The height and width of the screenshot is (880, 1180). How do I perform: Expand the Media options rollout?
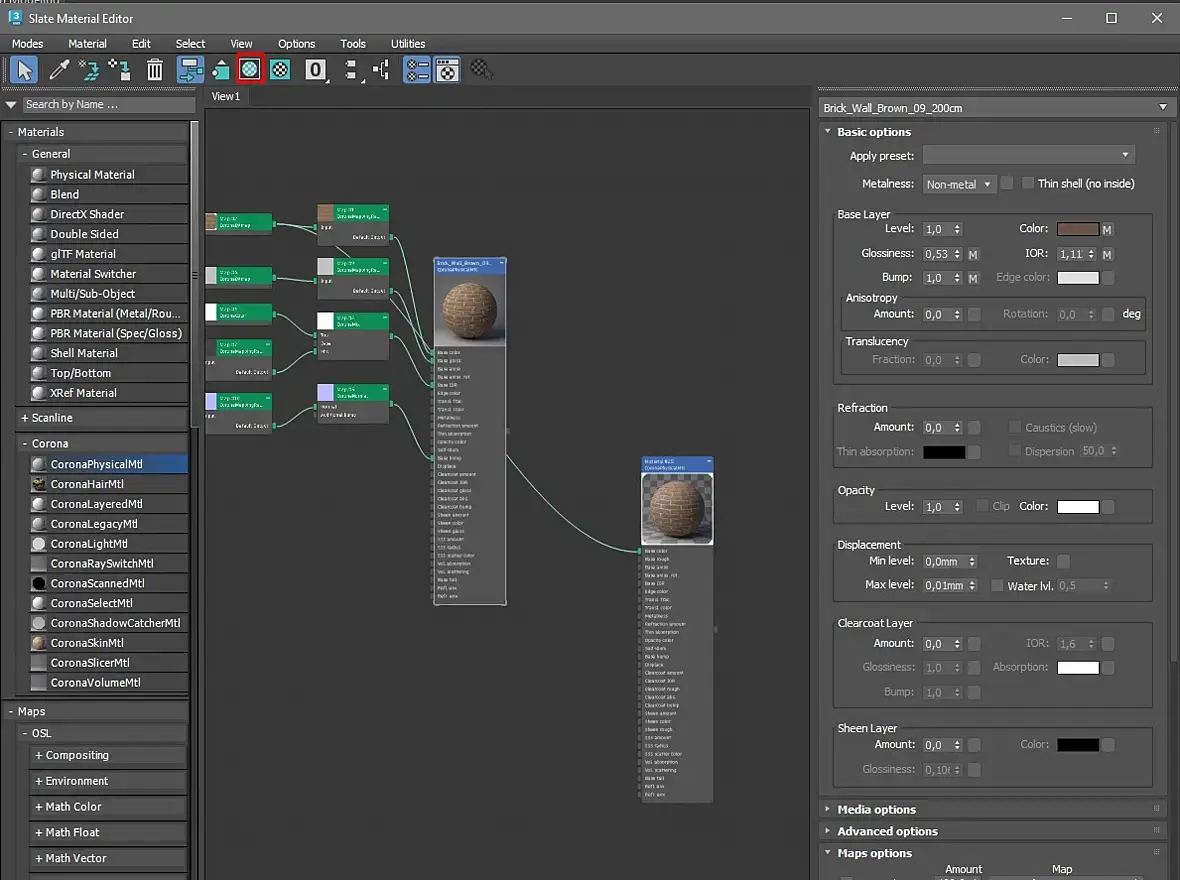click(x=876, y=809)
